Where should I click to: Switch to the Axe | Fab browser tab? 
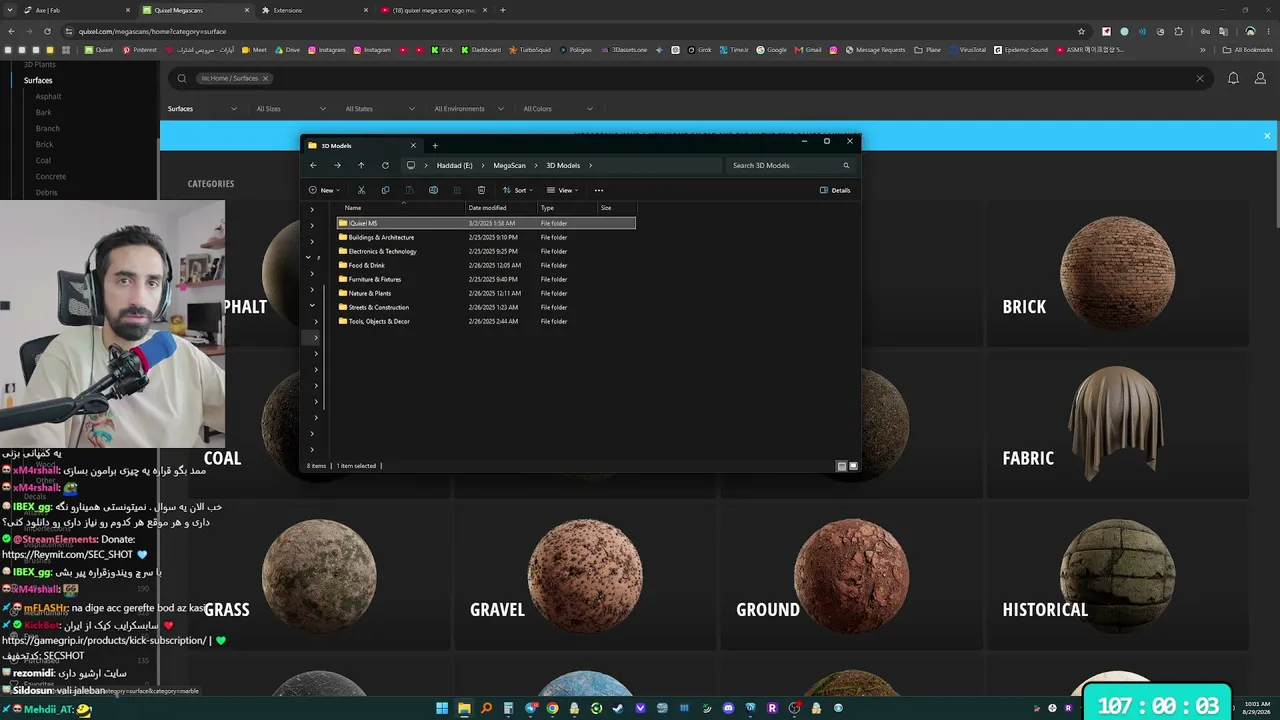77,10
